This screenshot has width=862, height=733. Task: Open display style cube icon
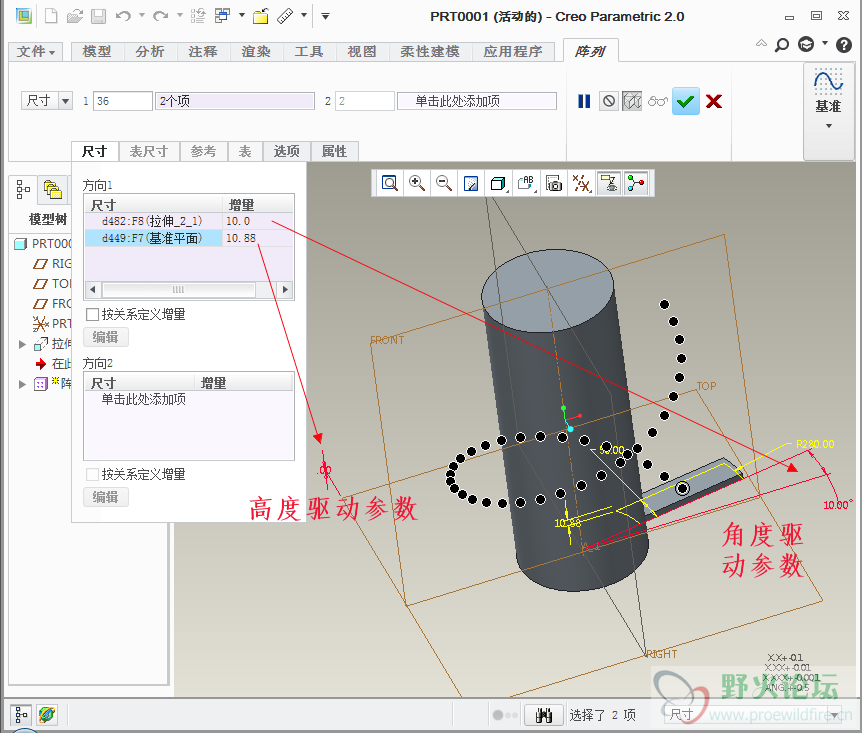click(x=498, y=183)
